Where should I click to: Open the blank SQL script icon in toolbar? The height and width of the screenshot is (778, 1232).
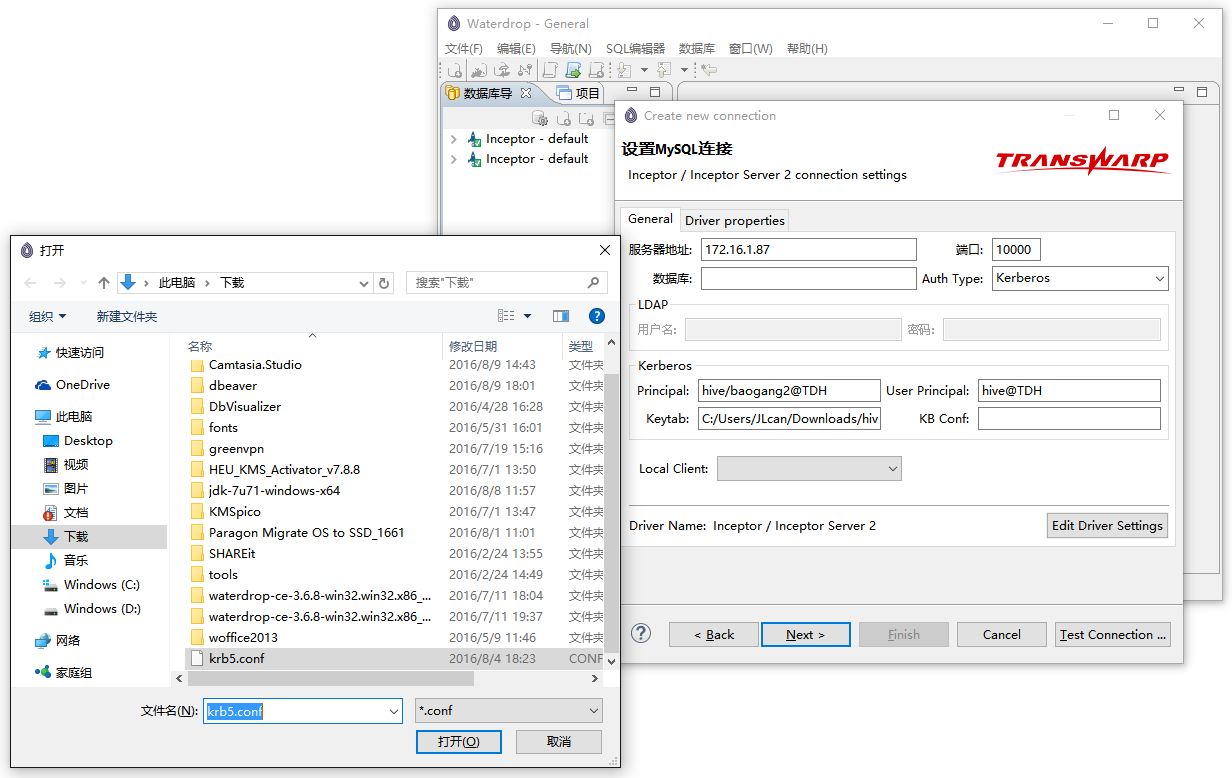550,70
